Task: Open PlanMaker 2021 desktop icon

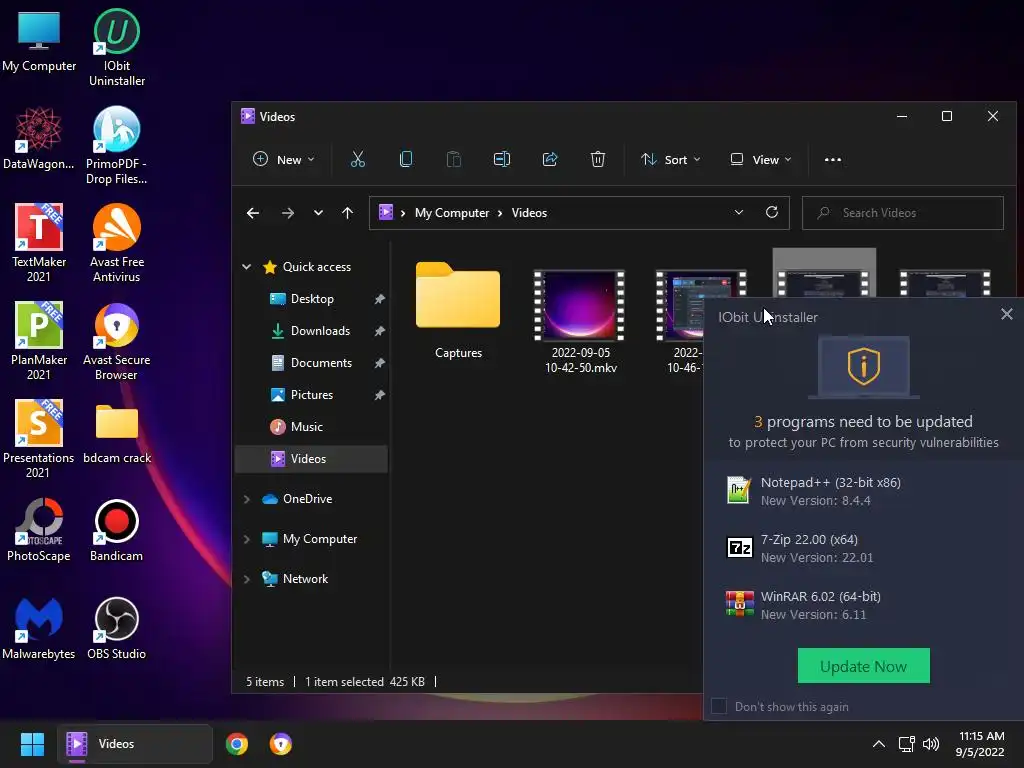Action: (x=39, y=342)
